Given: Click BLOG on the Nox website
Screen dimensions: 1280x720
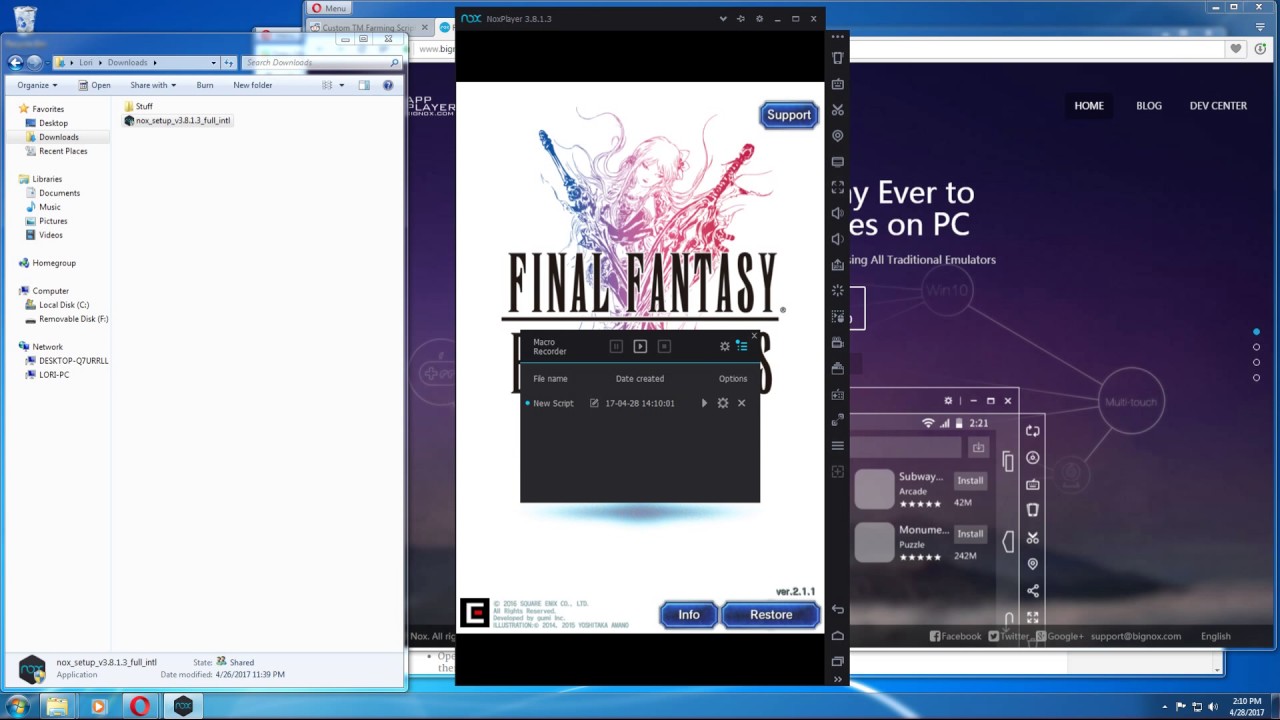Looking at the screenshot, I should click(x=1149, y=105).
